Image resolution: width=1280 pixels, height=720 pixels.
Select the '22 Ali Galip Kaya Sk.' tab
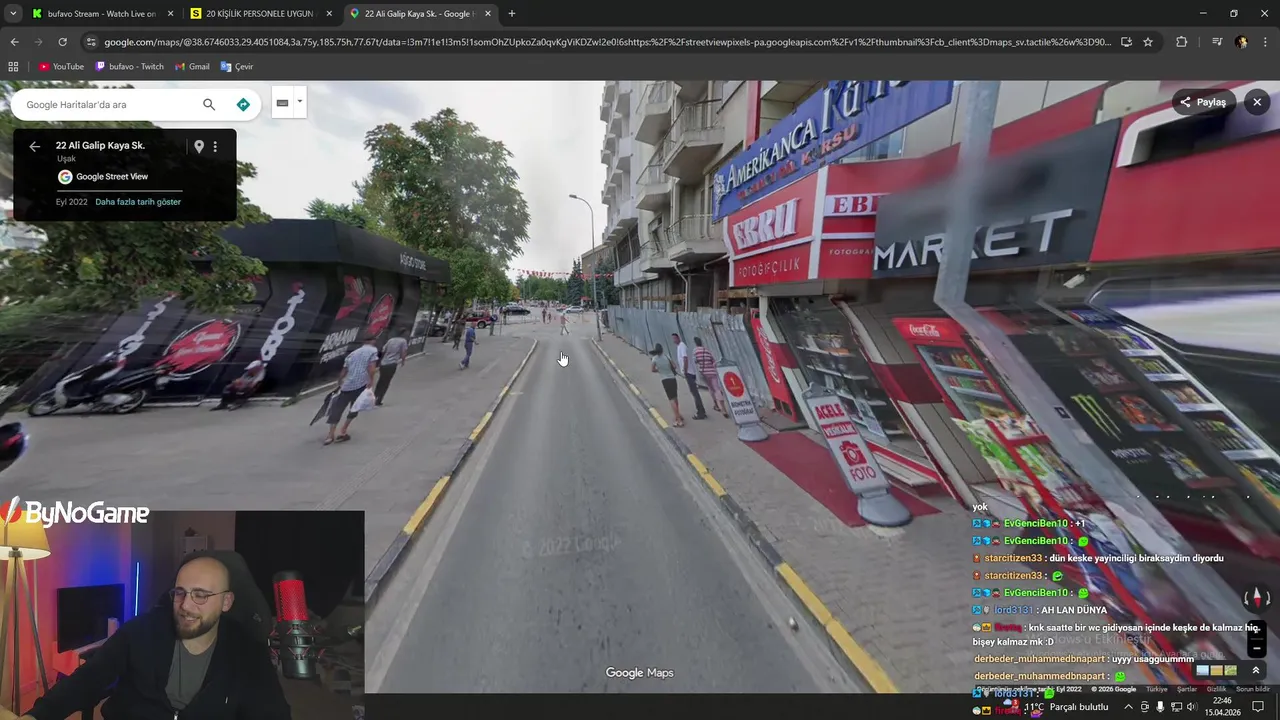point(420,14)
